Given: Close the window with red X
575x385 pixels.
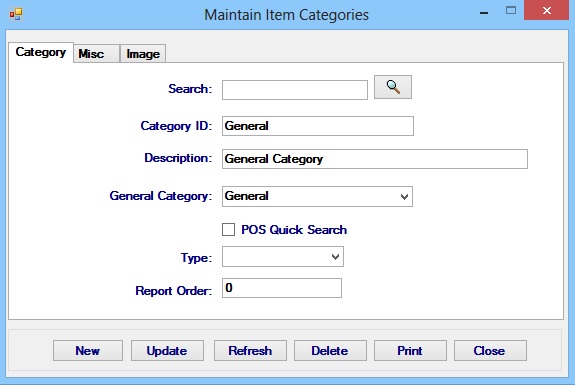Looking at the screenshot, I should coord(546,11).
